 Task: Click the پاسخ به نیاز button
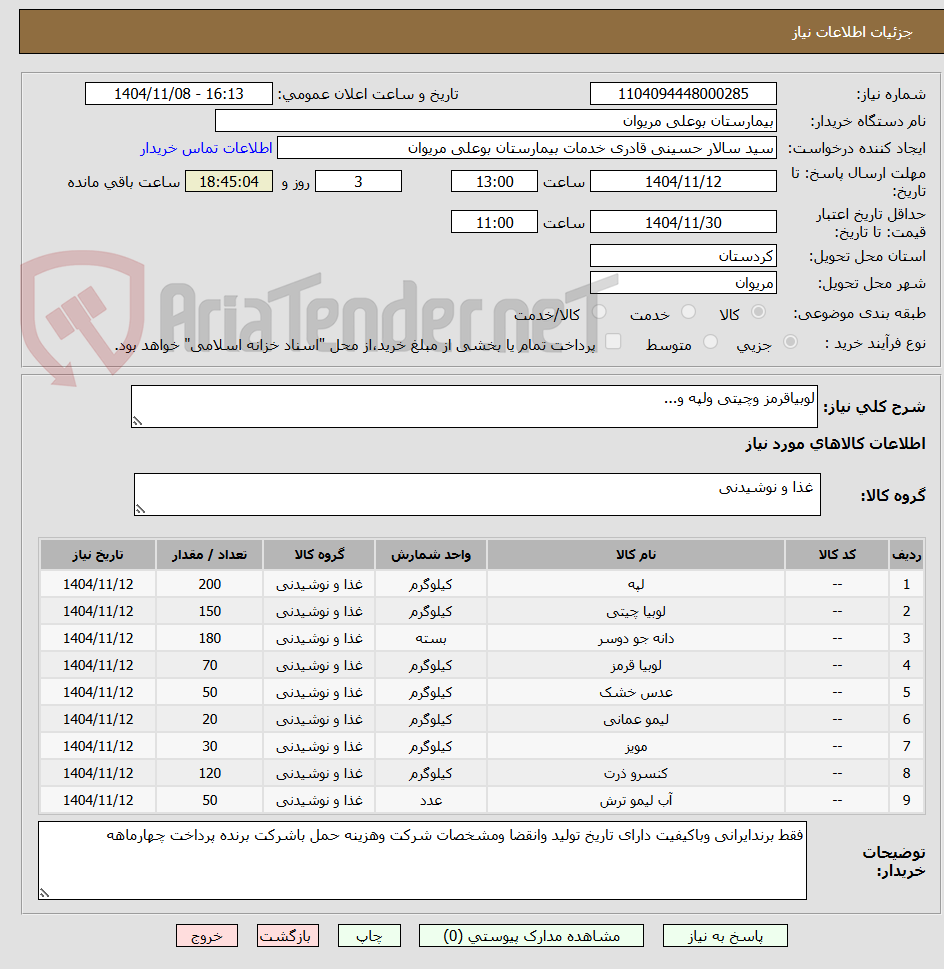(x=725, y=936)
